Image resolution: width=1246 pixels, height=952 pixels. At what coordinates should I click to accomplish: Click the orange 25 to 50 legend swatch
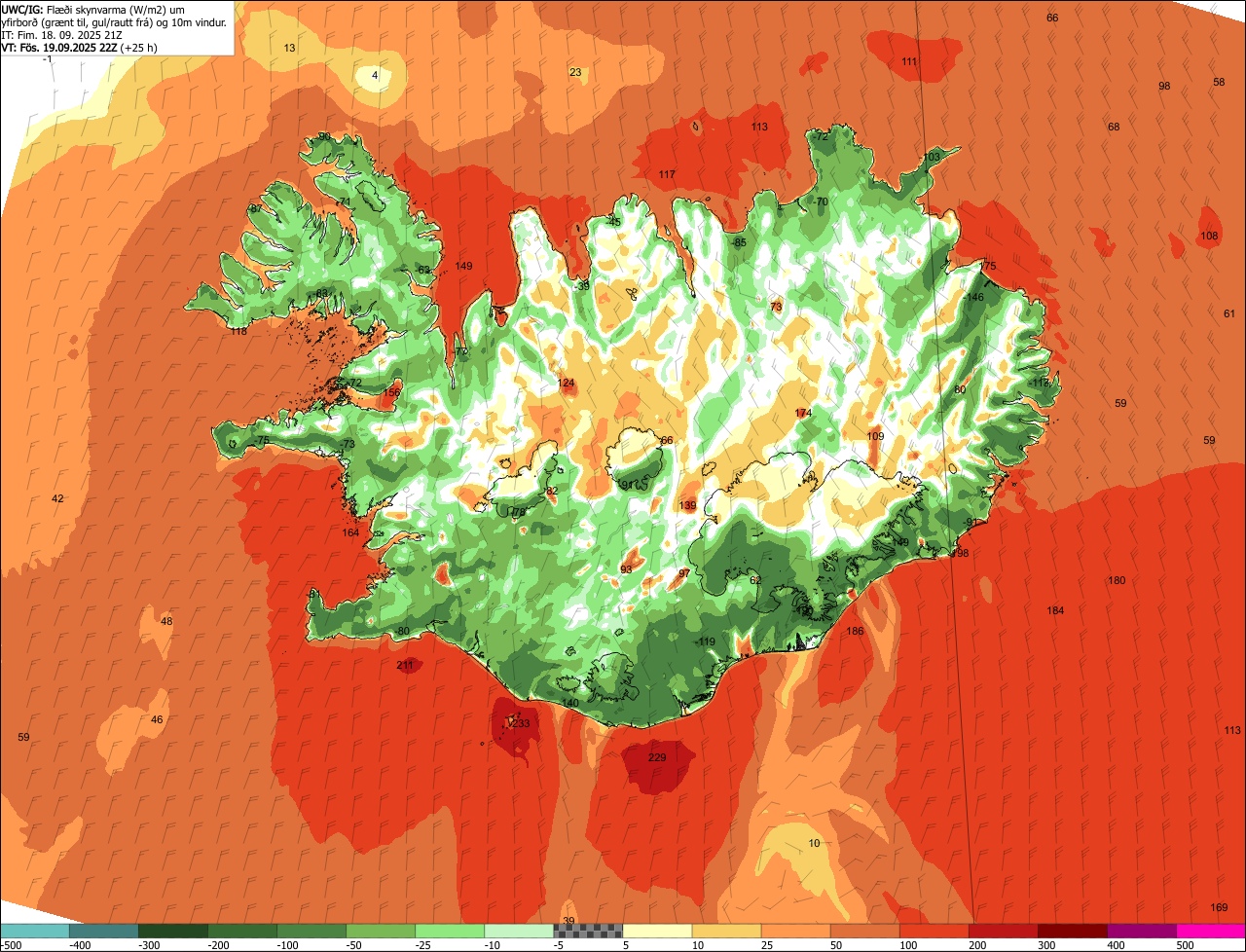(x=795, y=931)
